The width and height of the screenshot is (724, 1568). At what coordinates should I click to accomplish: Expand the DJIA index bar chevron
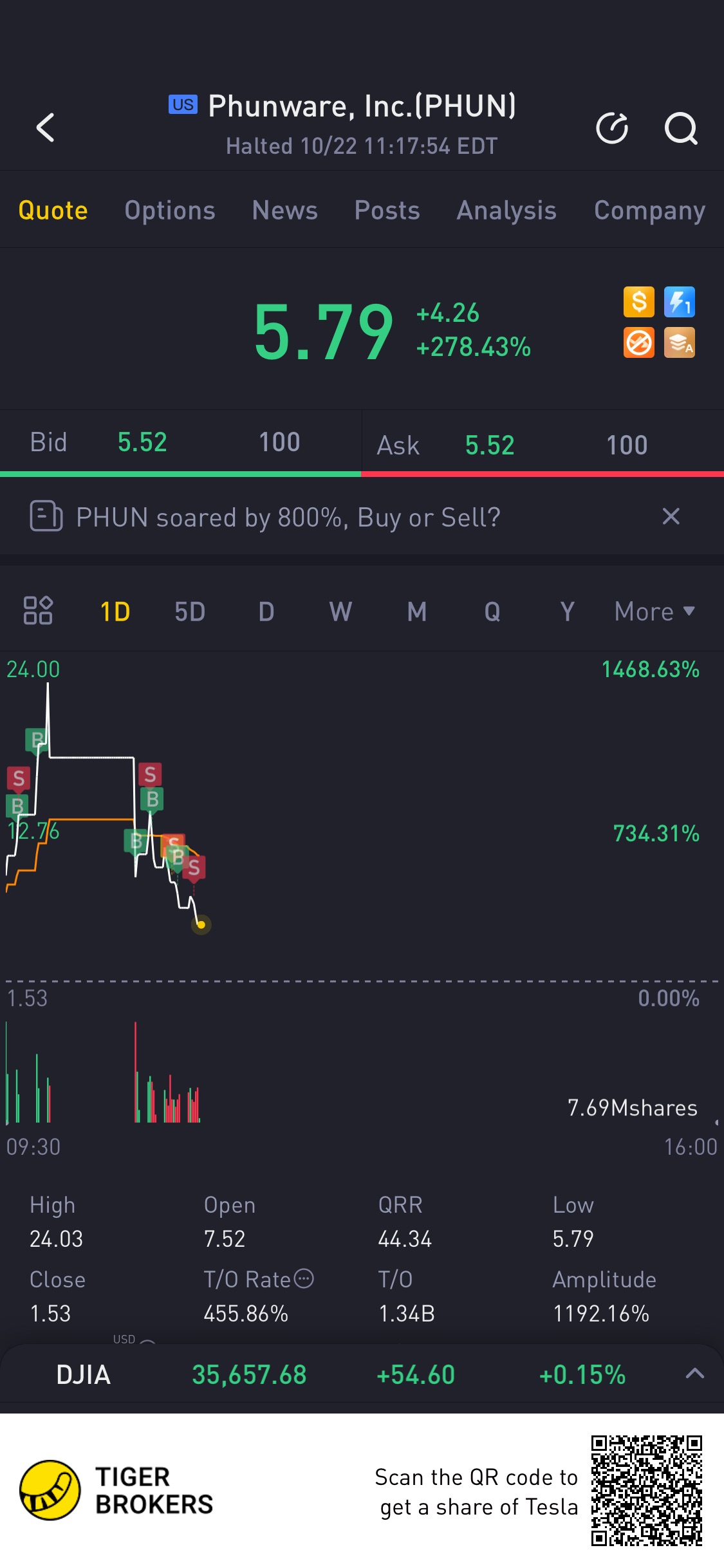point(695,1374)
